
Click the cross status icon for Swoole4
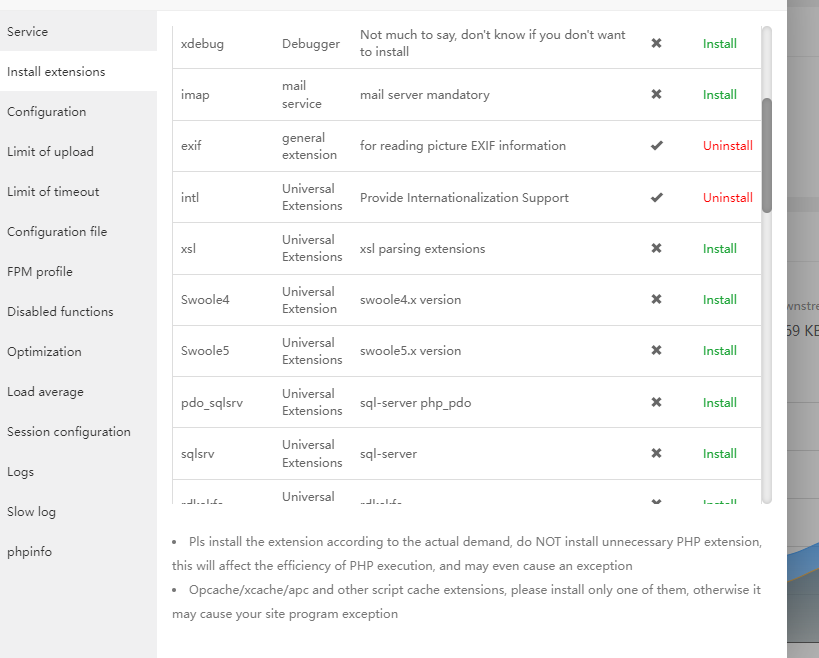[x=656, y=299]
